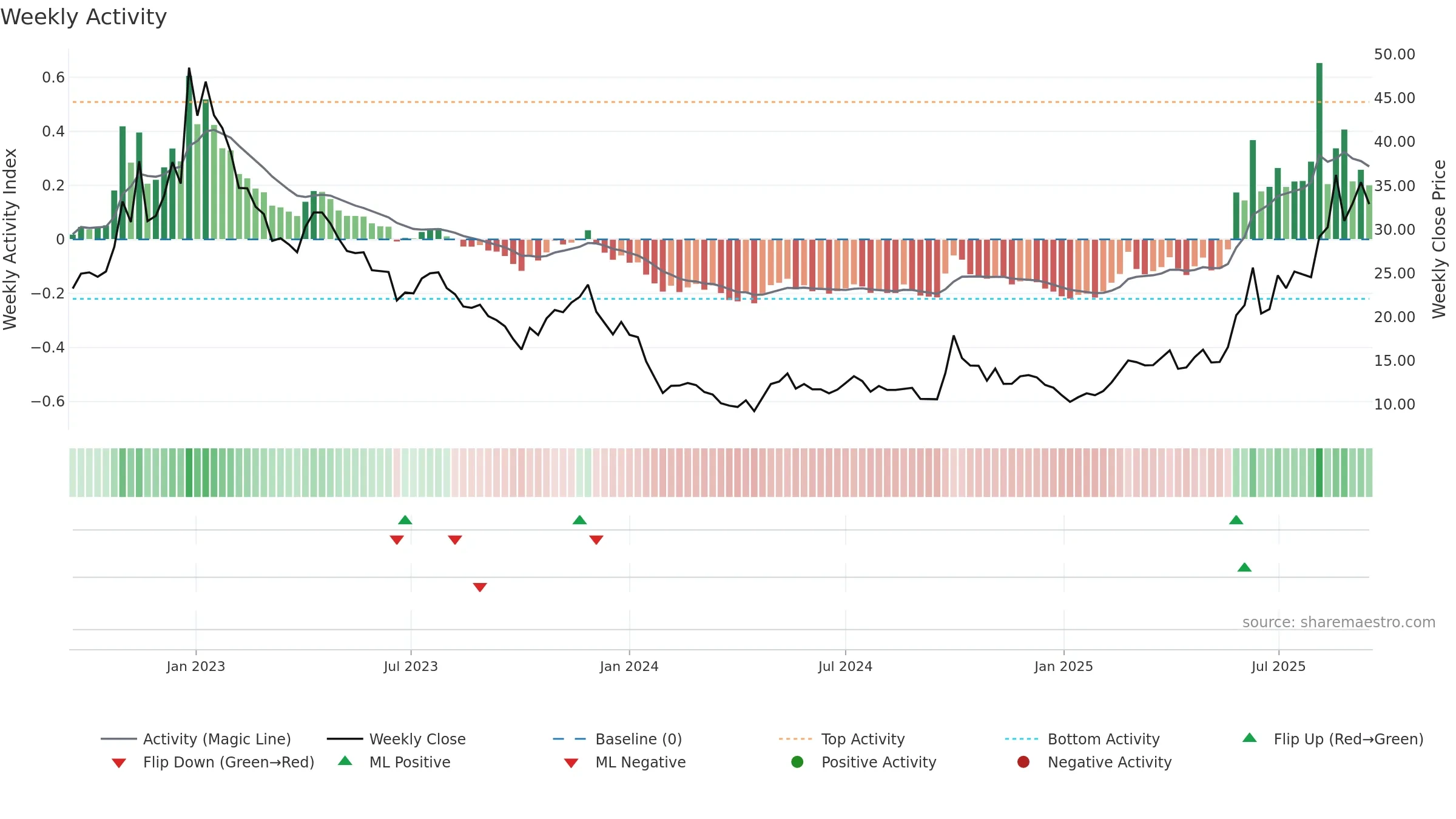1456x819 pixels.
Task: Click the black Weekly Close legend line
Action: (x=345, y=739)
